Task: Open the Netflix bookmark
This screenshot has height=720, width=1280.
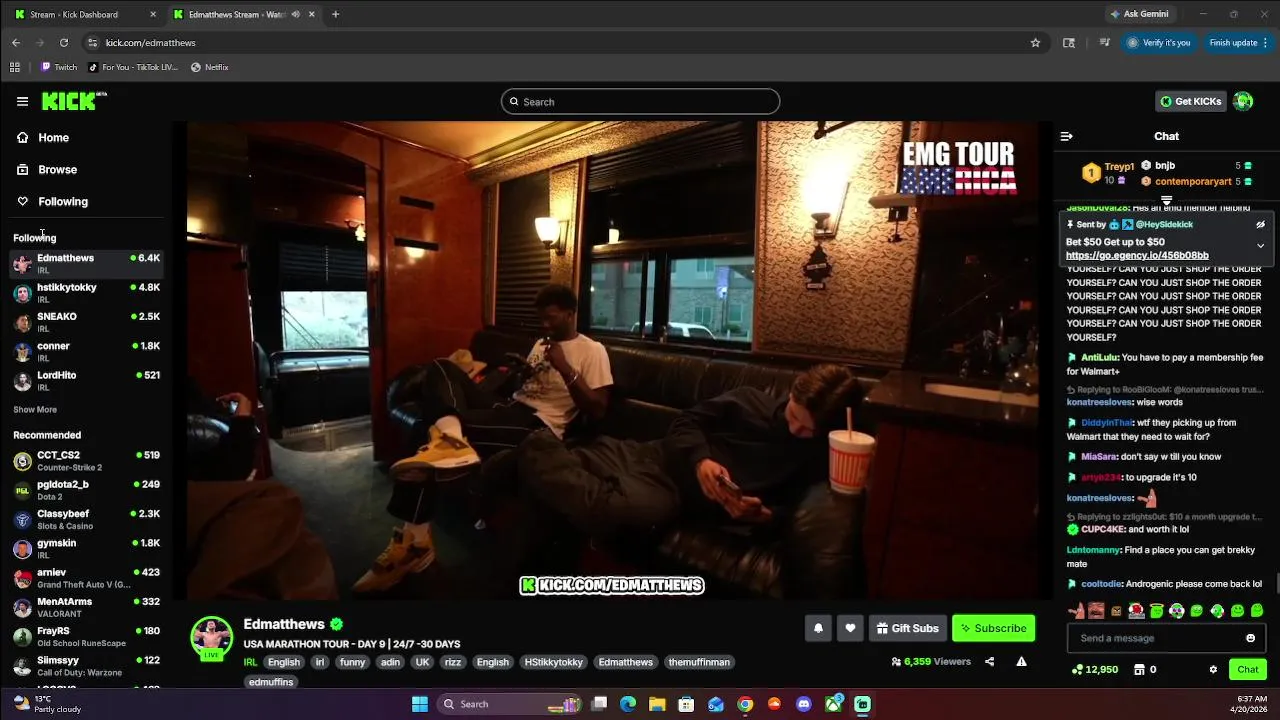Action: click(x=210, y=67)
